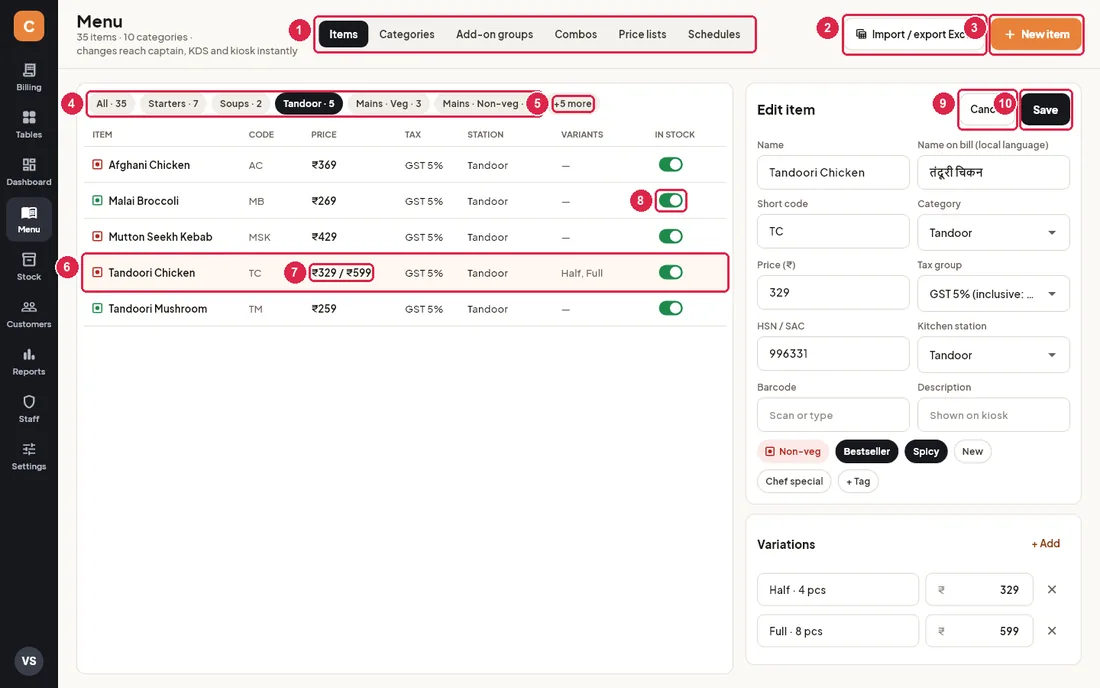This screenshot has height=688, width=1100.
Task: Cancel editing the item
Action: pyautogui.click(x=987, y=109)
